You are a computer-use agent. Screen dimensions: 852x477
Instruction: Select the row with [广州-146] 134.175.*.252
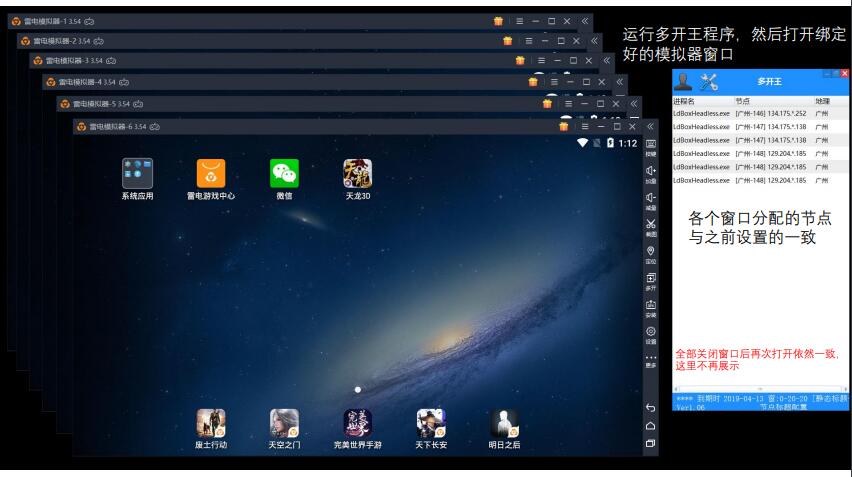760,114
